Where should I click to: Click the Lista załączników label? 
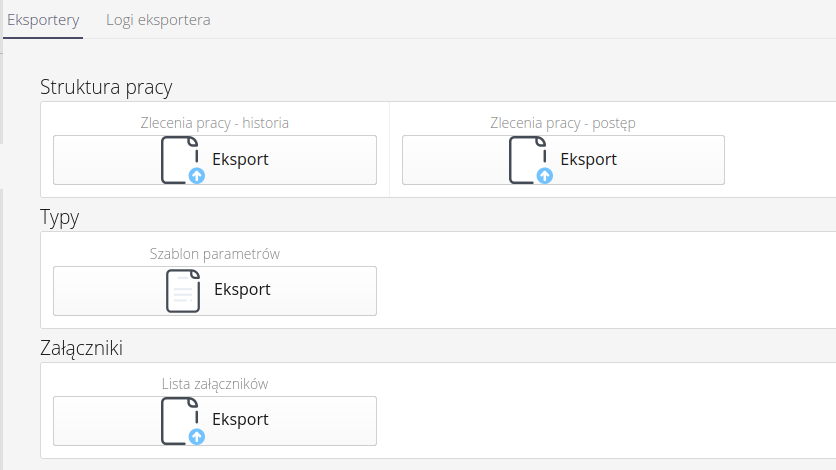click(x=214, y=384)
